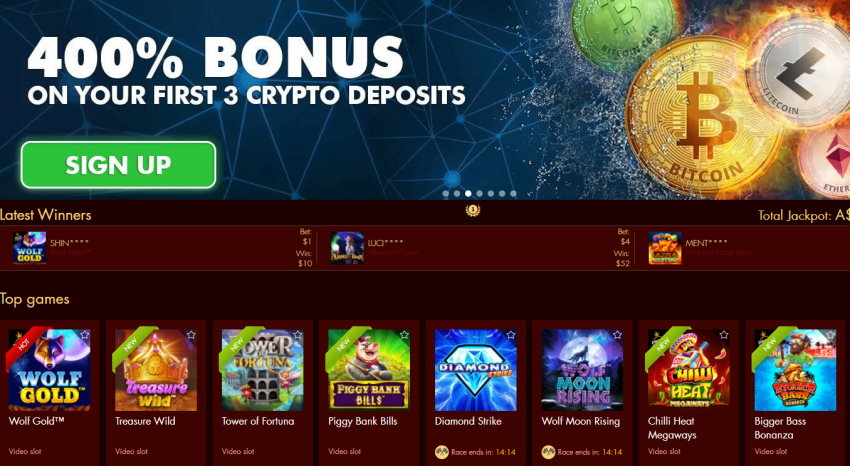Click the star on Wolf Moon Rising
The image size is (850, 466).
tap(617, 335)
